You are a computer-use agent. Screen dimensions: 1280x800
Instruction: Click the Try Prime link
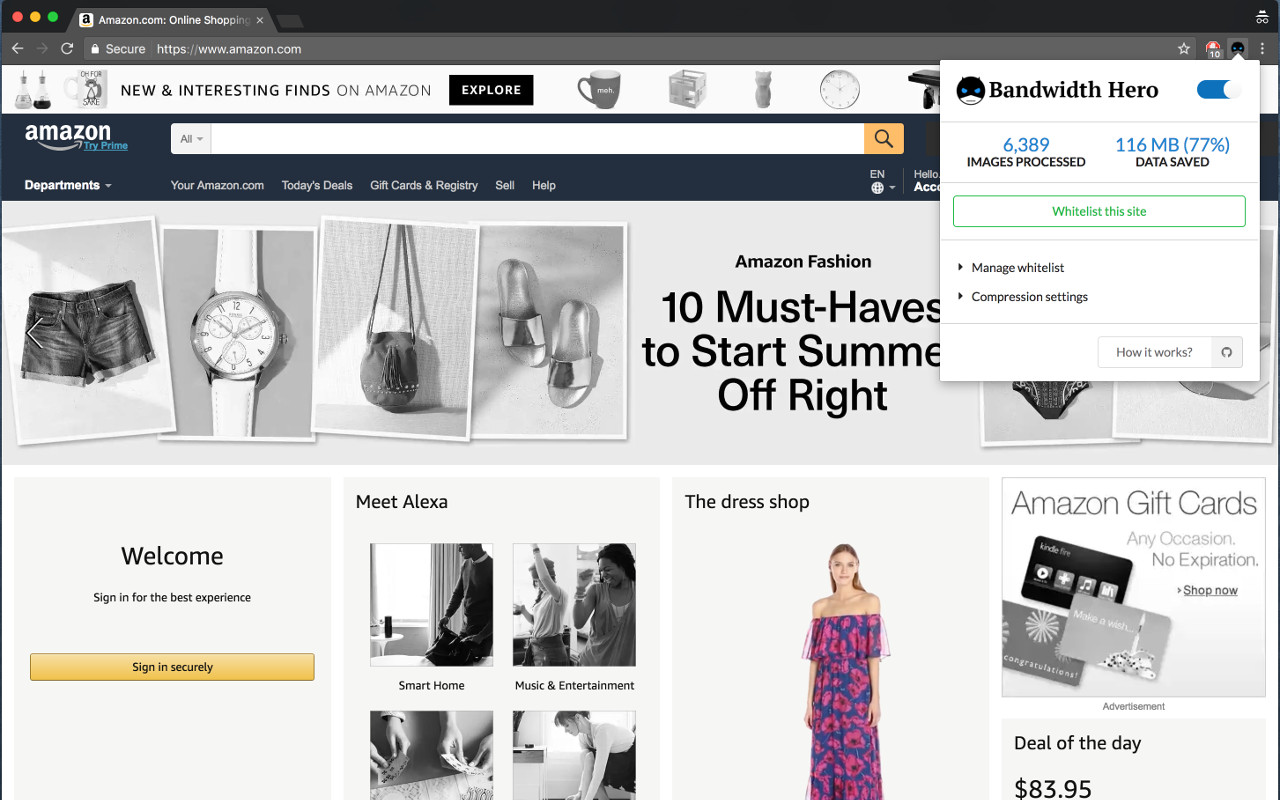coord(105,146)
